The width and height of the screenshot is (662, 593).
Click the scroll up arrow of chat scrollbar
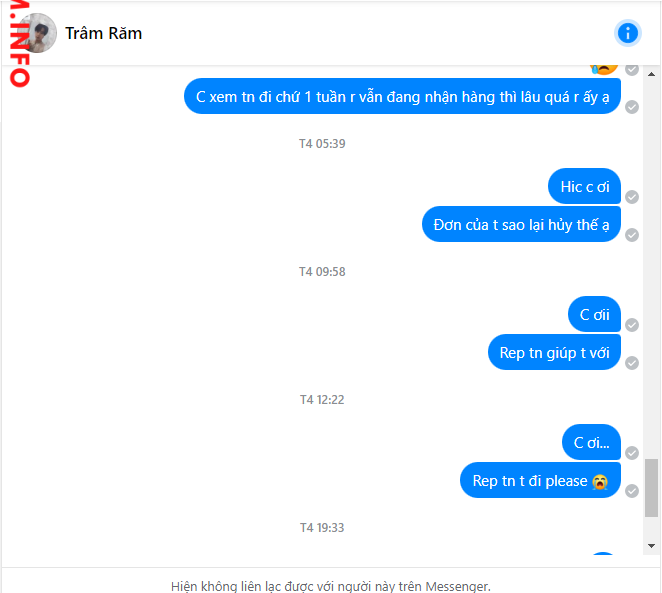coord(652,74)
